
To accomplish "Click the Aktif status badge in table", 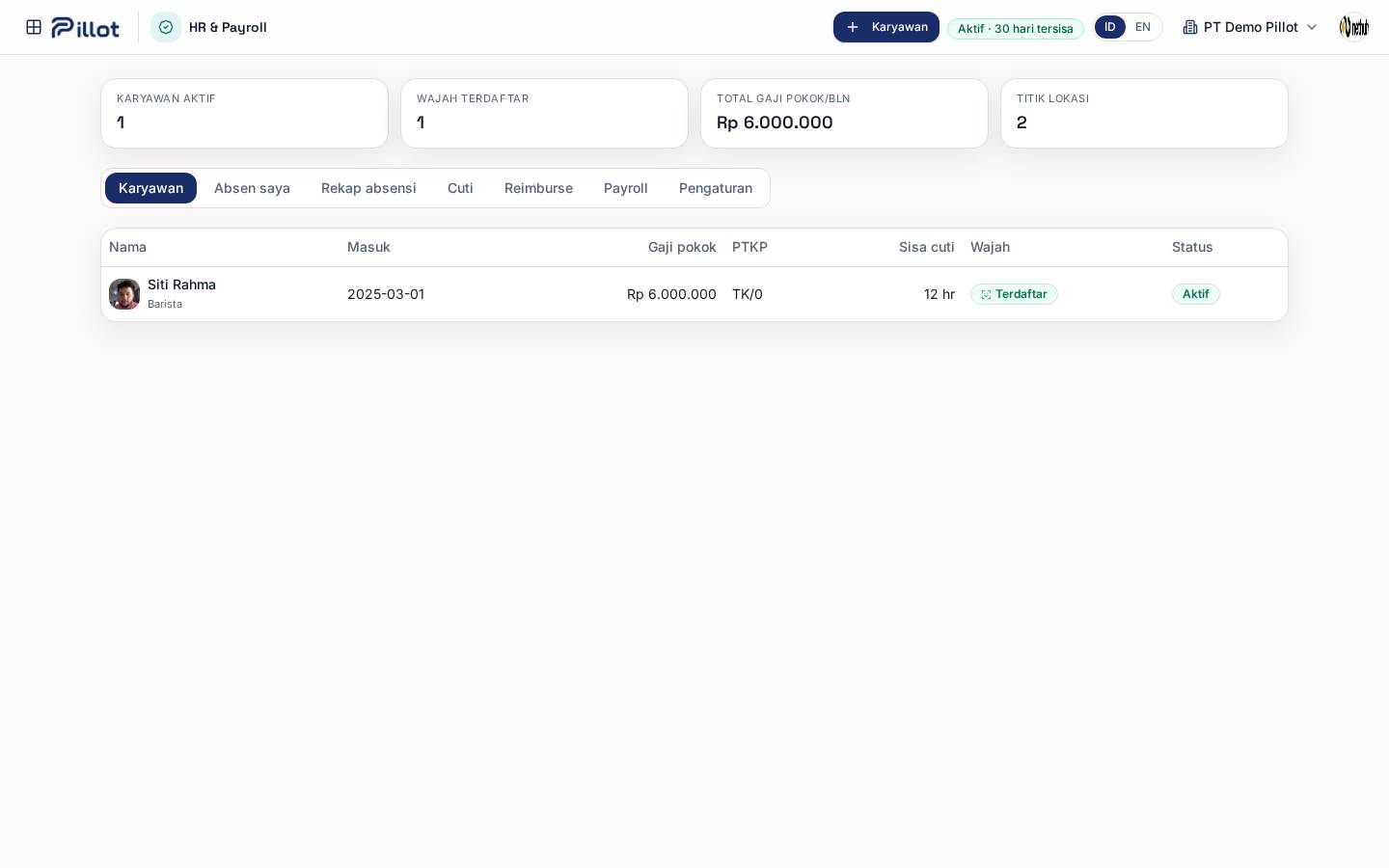I will click(1196, 294).
